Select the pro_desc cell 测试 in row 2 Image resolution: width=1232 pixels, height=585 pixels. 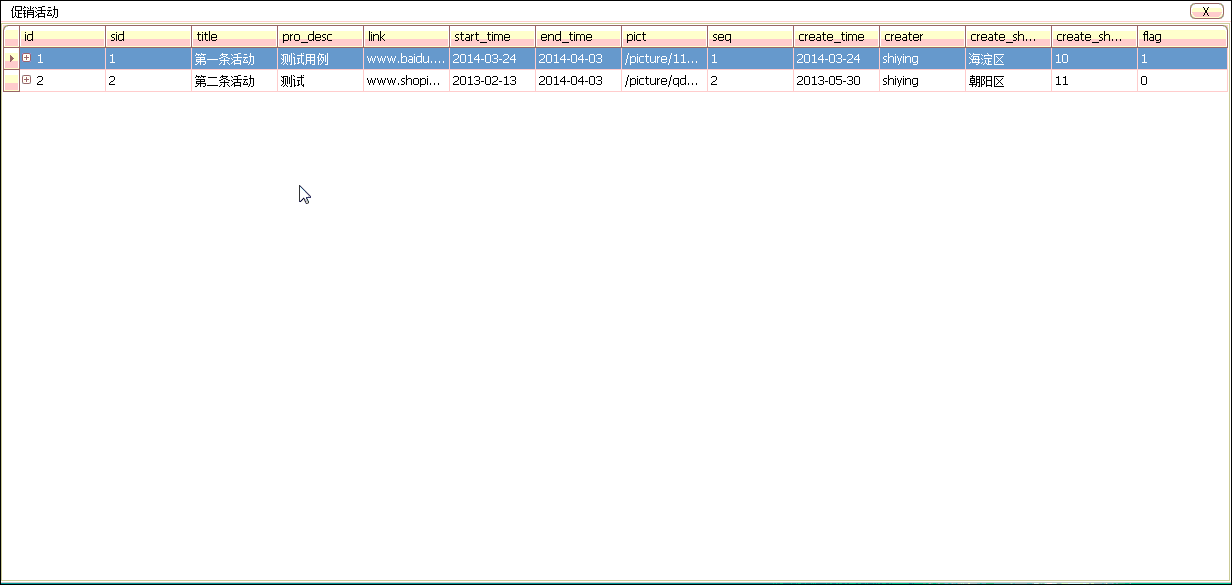[320, 81]
